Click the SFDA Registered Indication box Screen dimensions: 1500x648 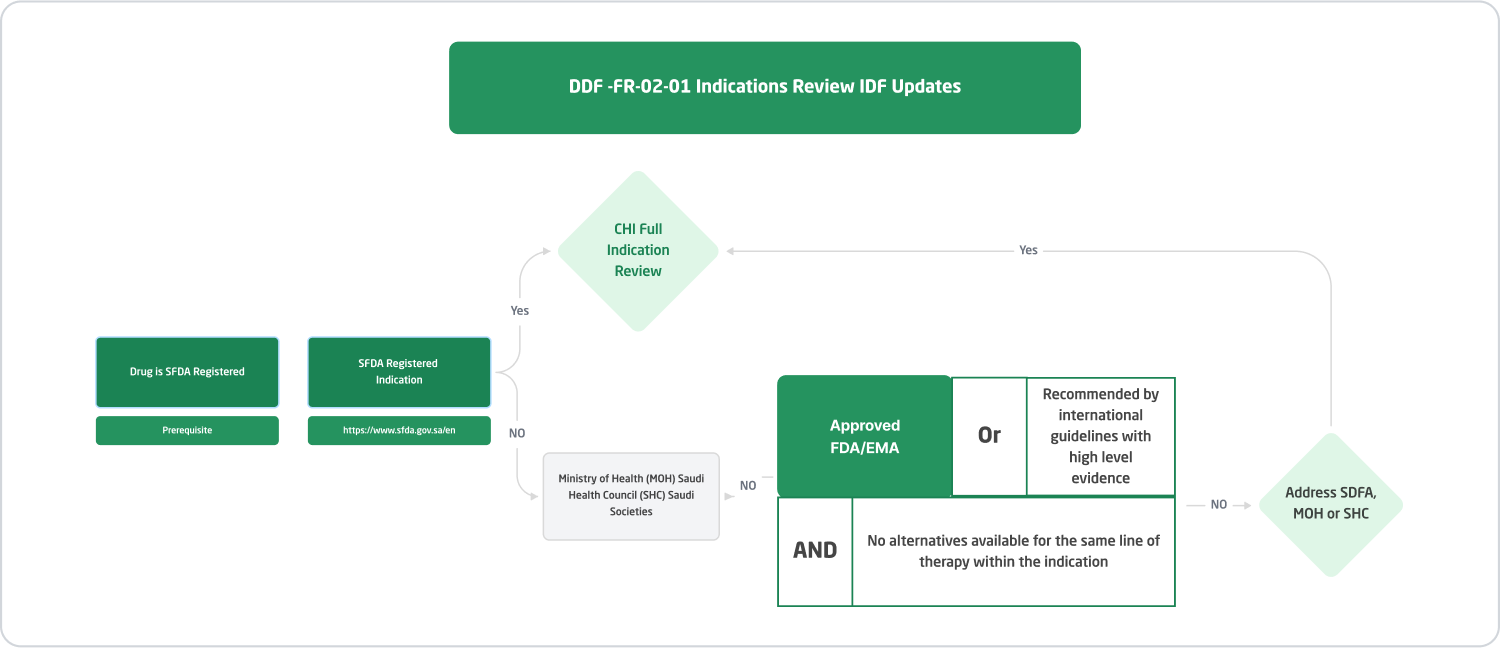399,372
